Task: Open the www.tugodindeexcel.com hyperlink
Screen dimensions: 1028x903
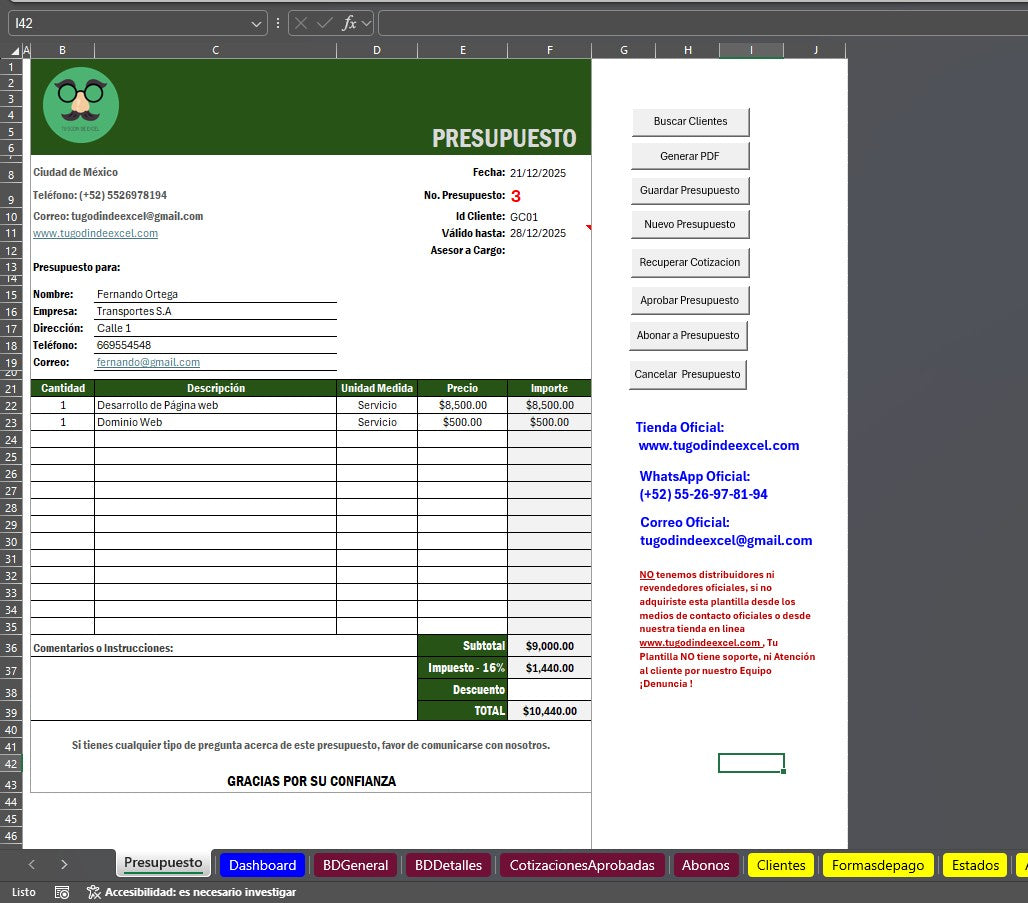Action: click(x=95, y=233)
